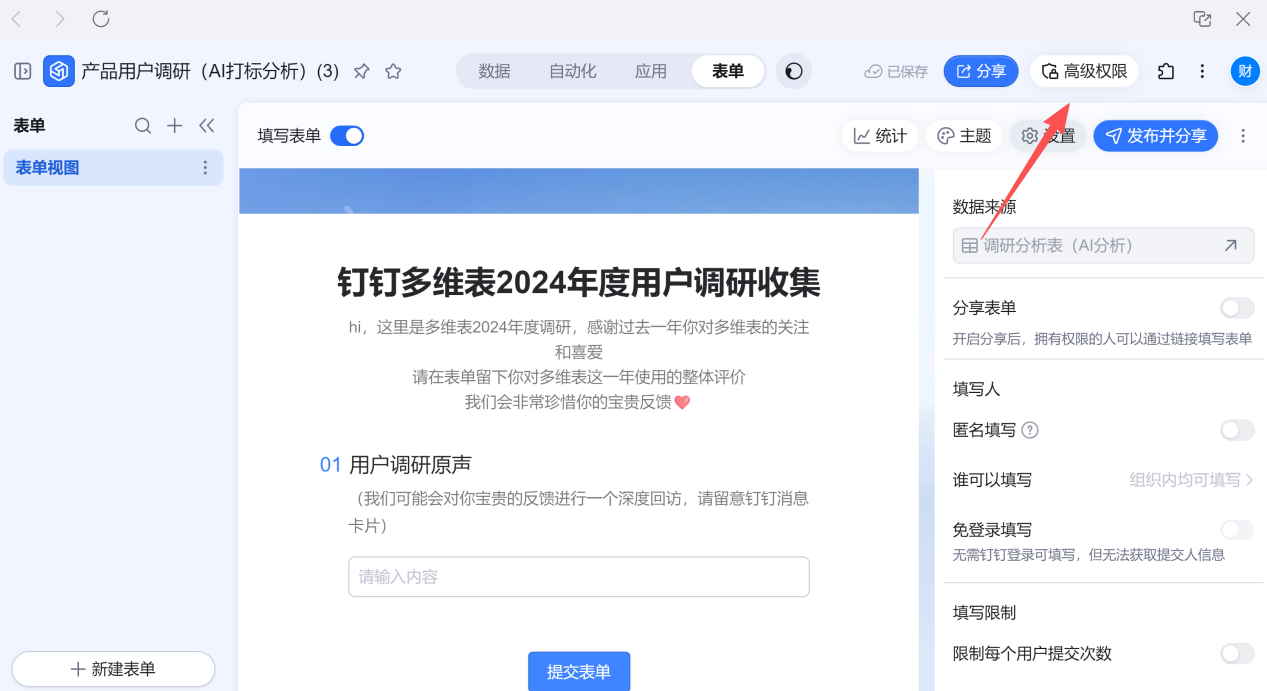Viewport: 1267px width, 691px height.
Task: Click the 提交表单 submit button
Action: 579,672
